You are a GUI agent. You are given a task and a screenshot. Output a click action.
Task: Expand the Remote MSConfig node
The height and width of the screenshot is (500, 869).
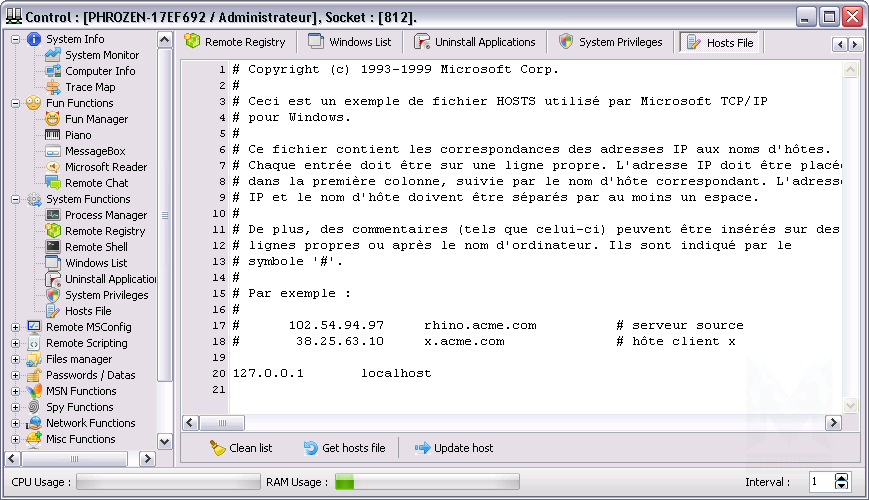tap(15, 327)
